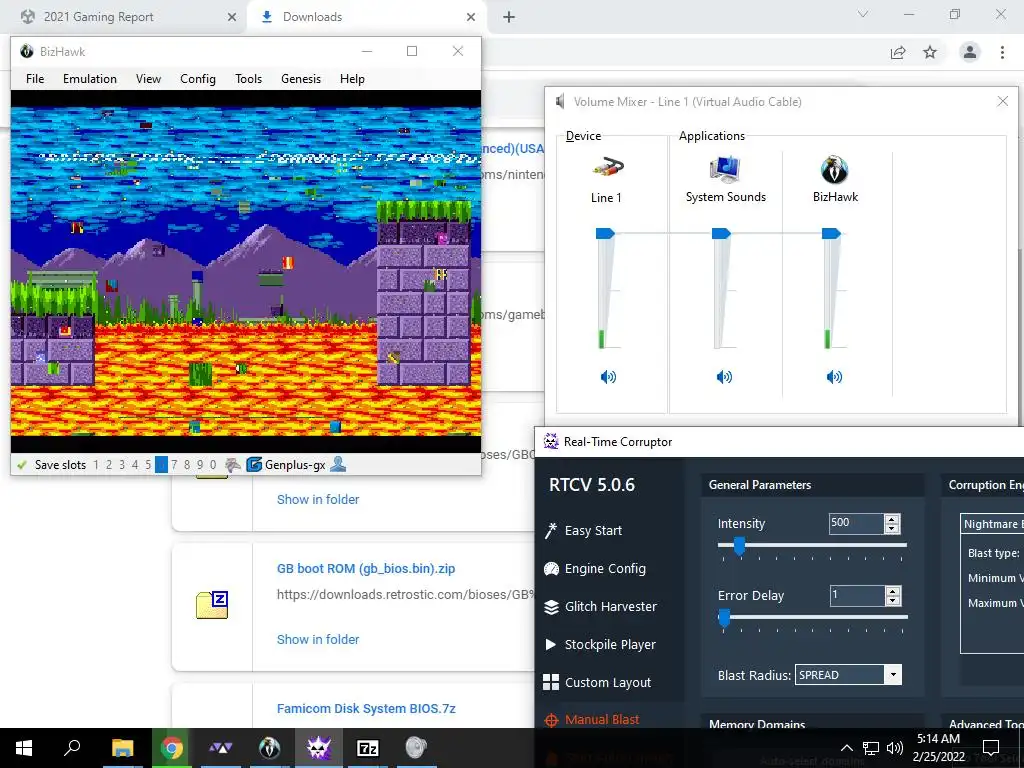Click the grey bird icon in BizHawk status bar
1024x768 pixels.
point(232,465)
